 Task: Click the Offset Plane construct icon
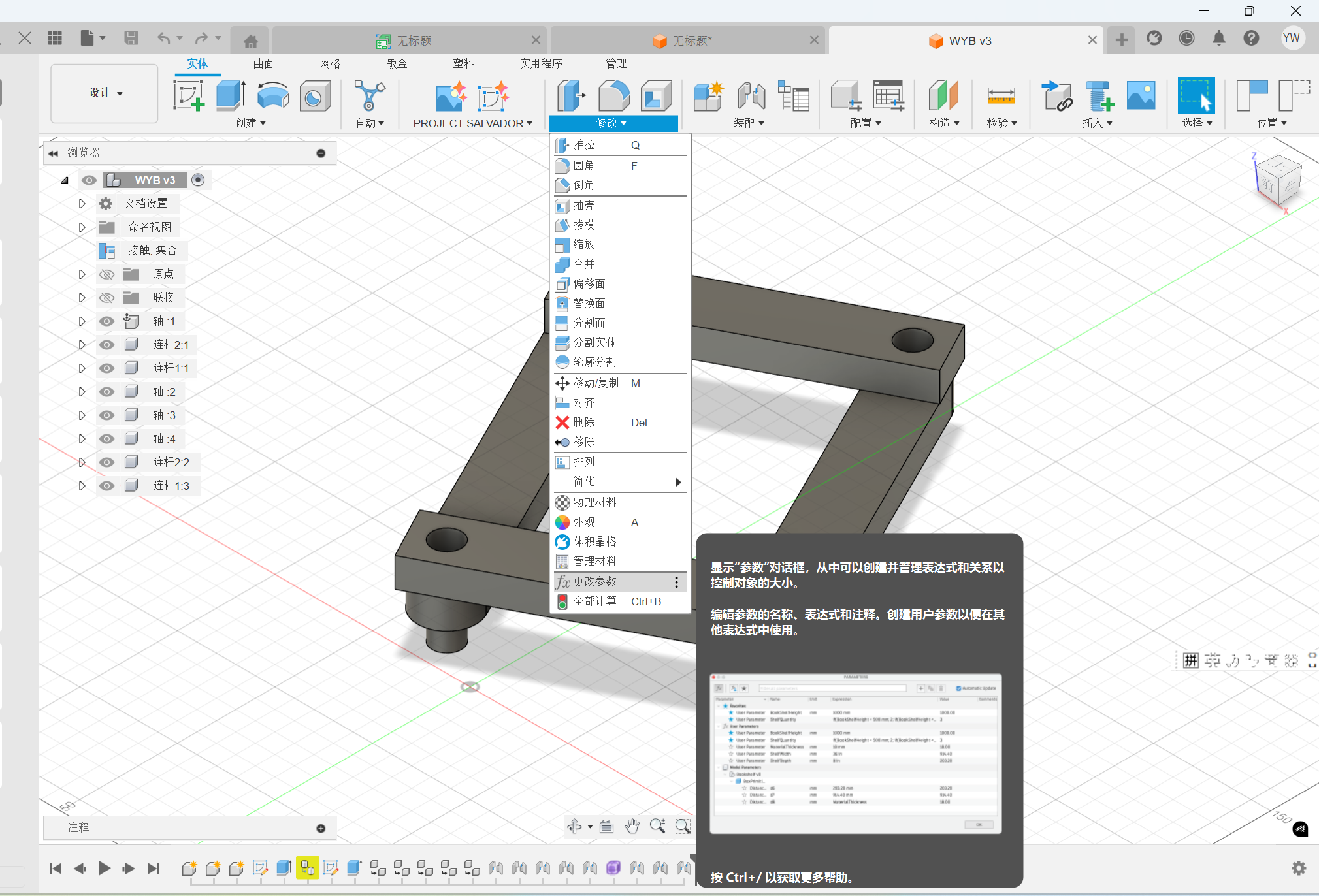[x=943, y=95]
